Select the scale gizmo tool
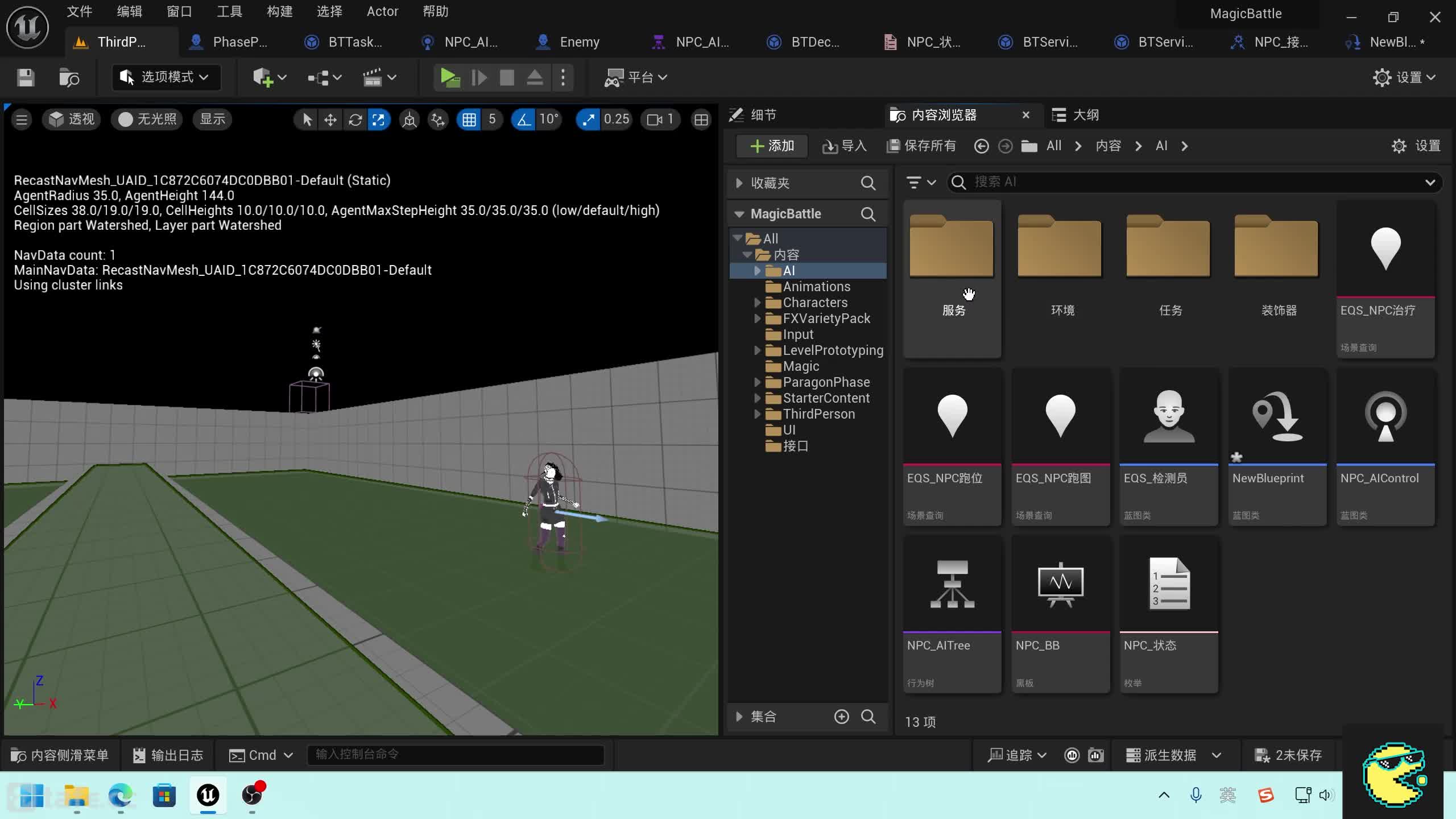Image resolution: width=1456 pixels, height=819 pixels. [x=379, y=119]
